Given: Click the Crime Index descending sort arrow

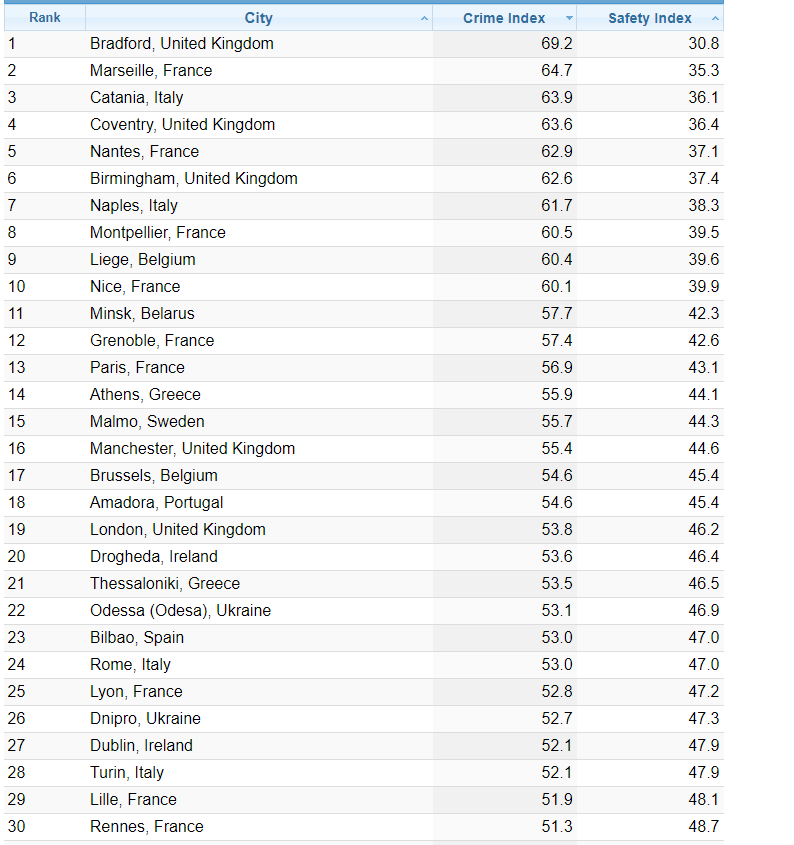Looking at the screenshot, I should click(x=569, y=19).
